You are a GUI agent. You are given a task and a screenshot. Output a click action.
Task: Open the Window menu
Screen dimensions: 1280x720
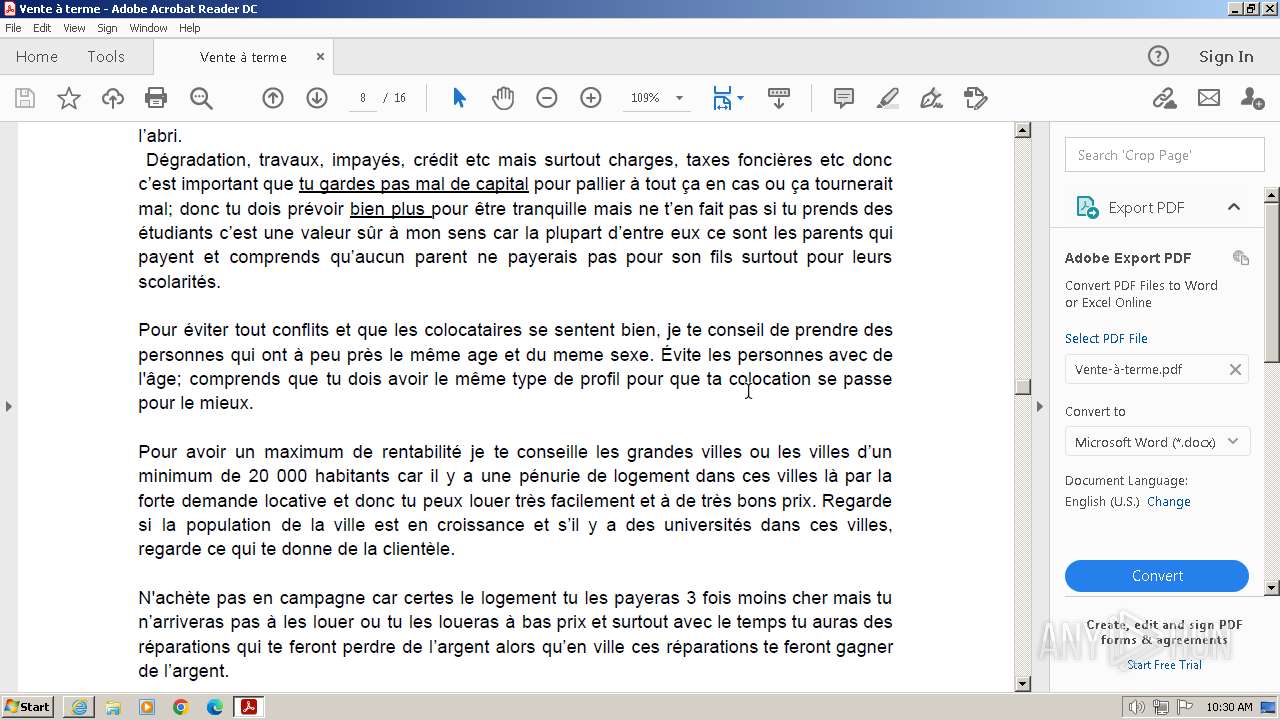148,28
